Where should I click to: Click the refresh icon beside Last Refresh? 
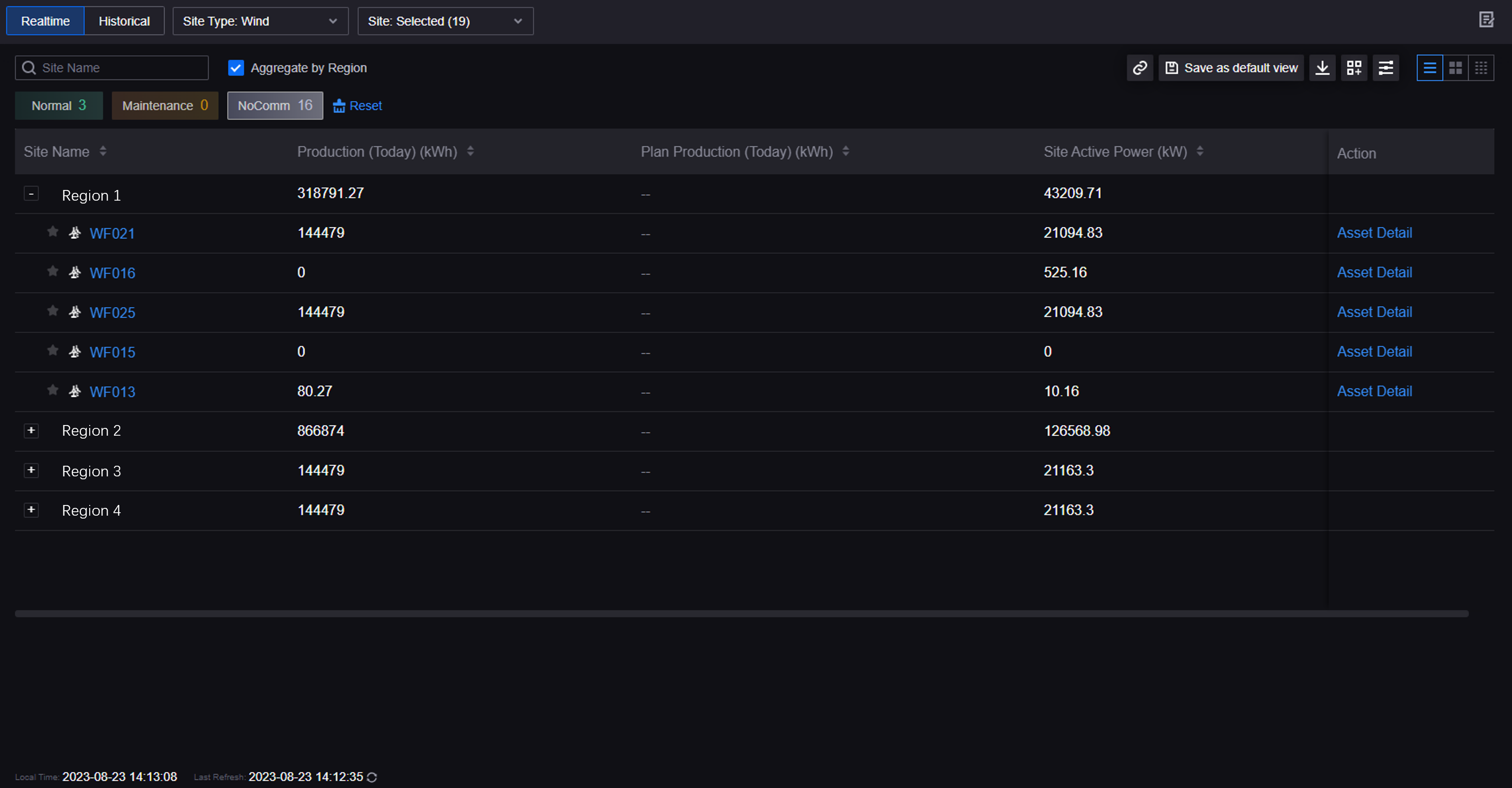371,777
